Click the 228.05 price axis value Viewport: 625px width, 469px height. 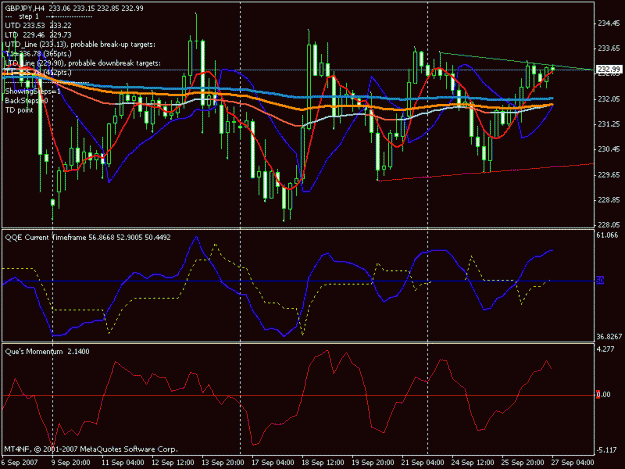coord(609,225)
